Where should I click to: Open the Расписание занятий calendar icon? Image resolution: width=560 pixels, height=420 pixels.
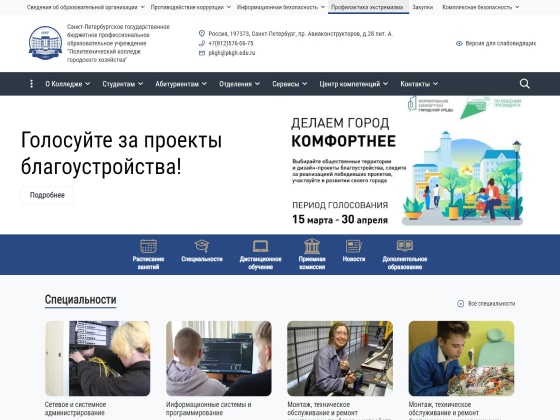pos(148,246)
